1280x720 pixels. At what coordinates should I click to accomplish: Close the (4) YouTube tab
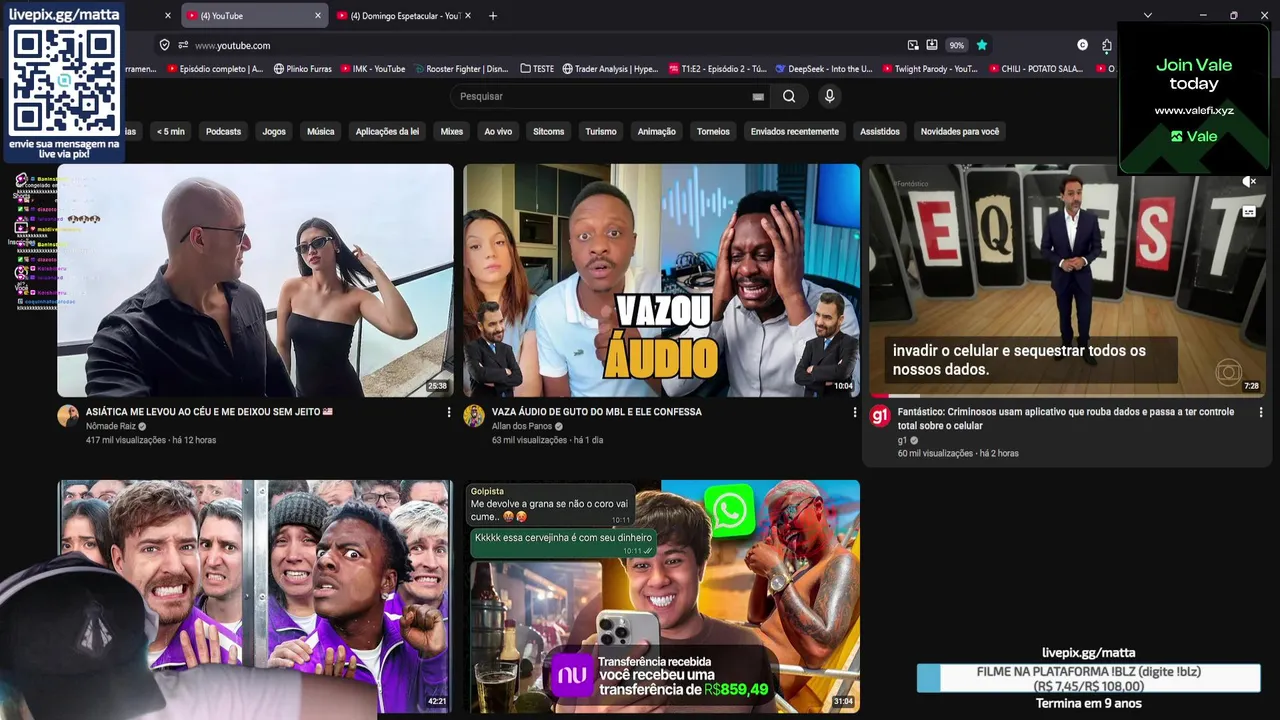(x=318, y=16)
